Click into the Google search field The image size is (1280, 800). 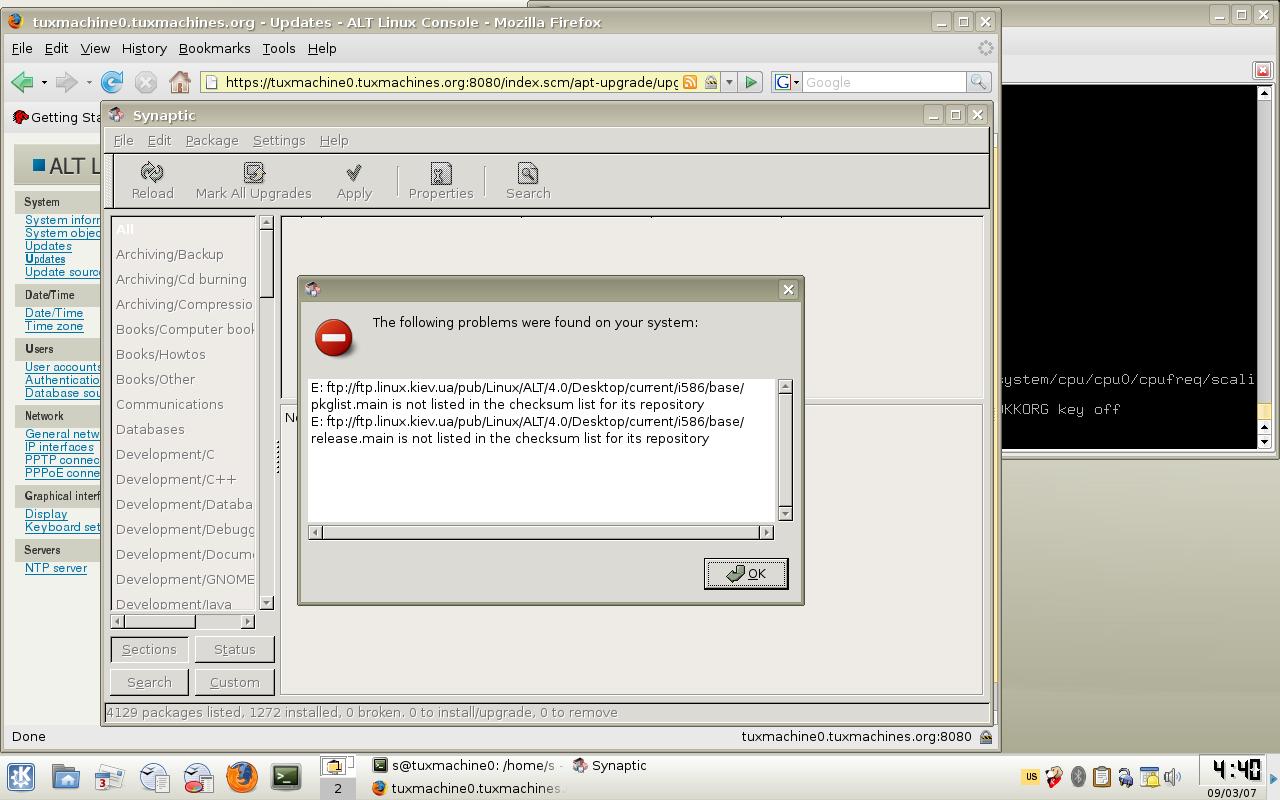pyautogui.click(x=884, y=82)
